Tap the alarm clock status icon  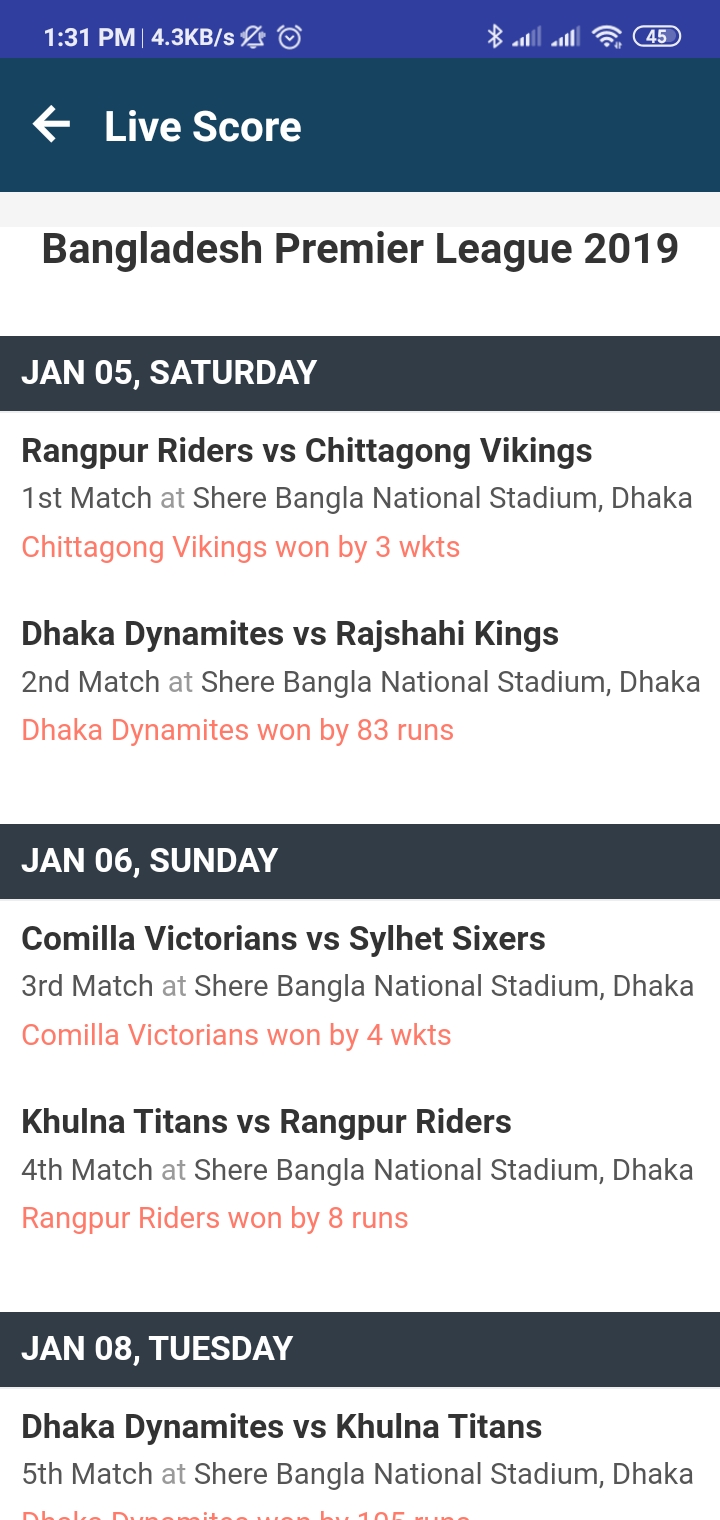(x=289, y=37)
